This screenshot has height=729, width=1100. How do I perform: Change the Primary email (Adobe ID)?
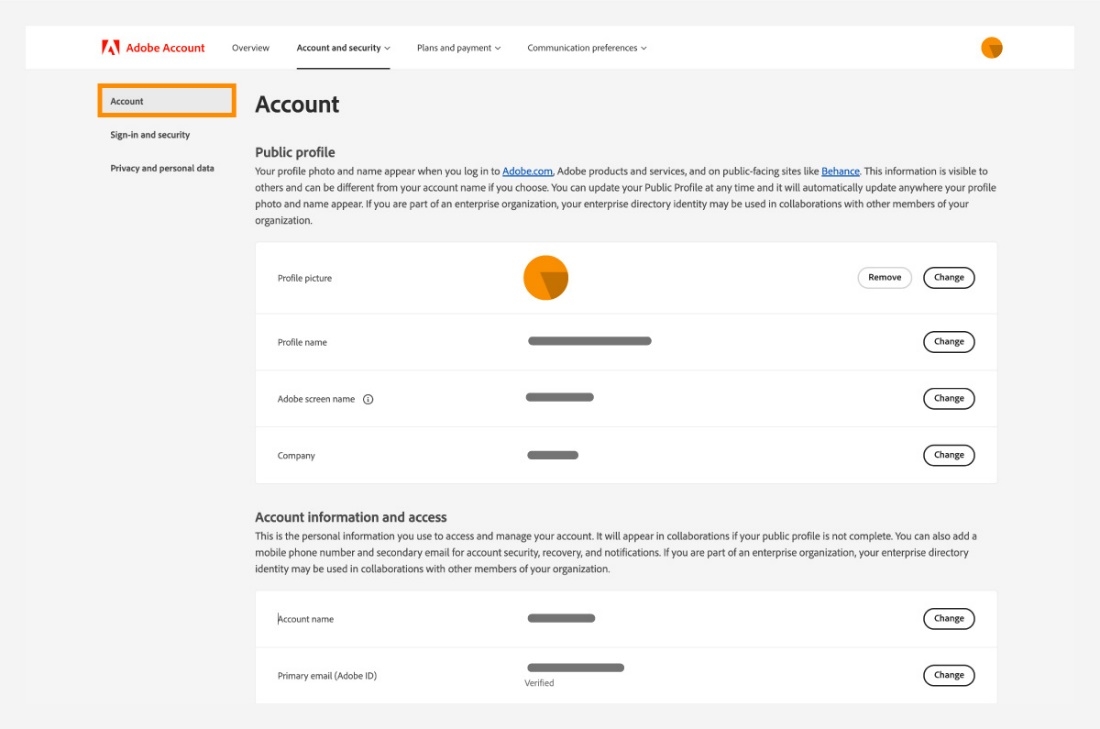pos(948,676)
